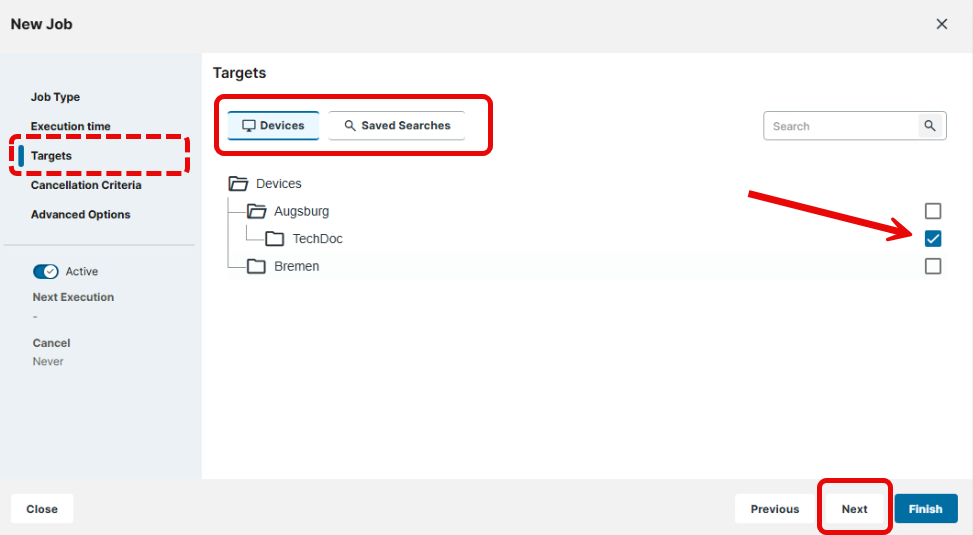
Task: Click the magnifier icon on Saved Searches
Action: [x=350, y=126]
